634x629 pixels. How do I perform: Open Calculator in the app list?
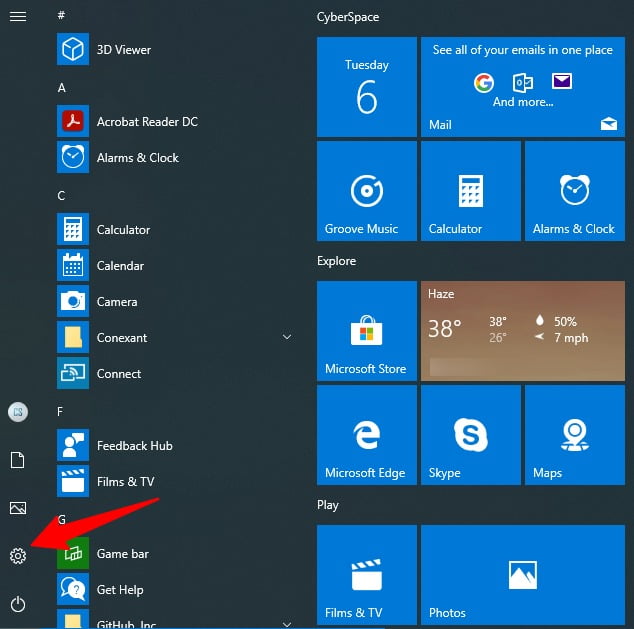174,229
